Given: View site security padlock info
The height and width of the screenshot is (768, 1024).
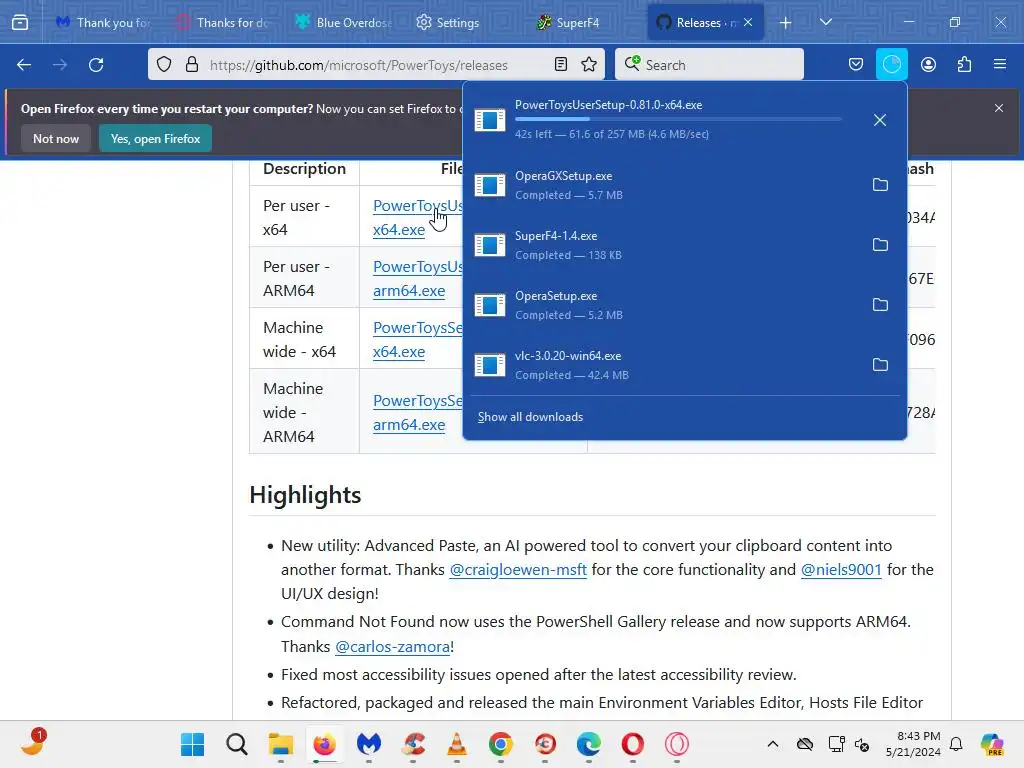Looking at the screenshot, I should coord(191,65).
